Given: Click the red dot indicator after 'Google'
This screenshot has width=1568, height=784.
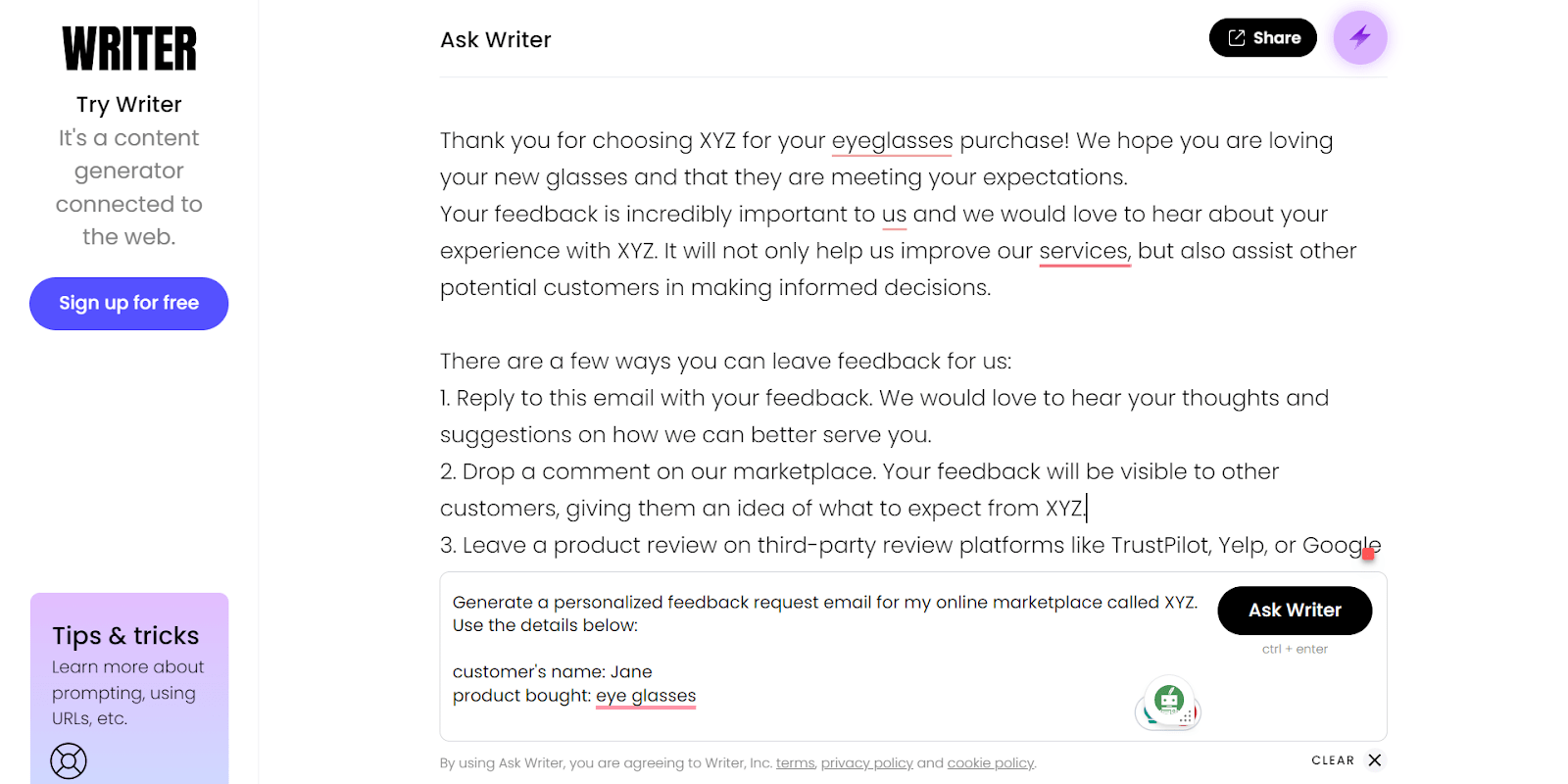Looking at the screenshot, I should click(1368, 554).
